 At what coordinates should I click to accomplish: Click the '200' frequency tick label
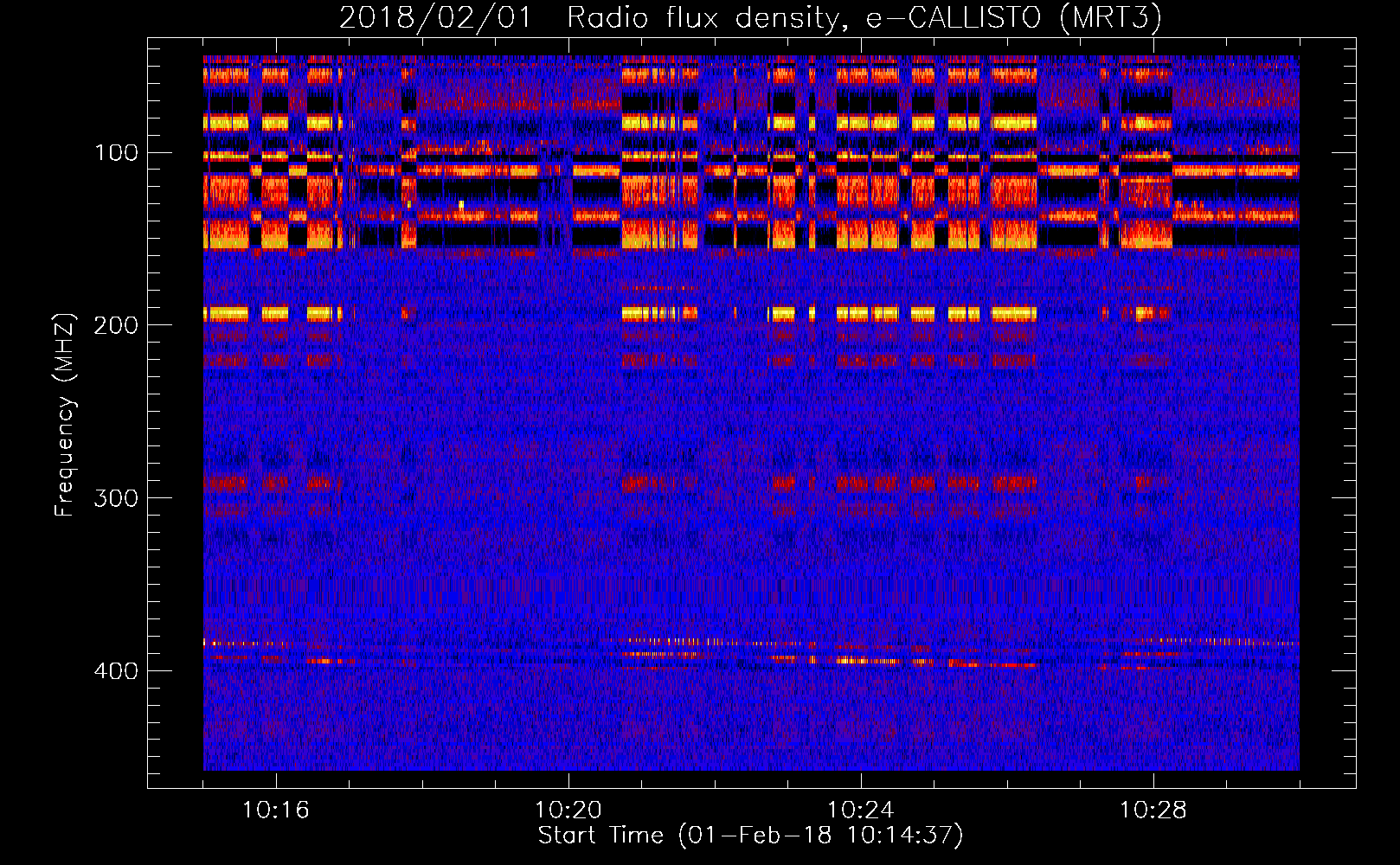click(116, 325)
